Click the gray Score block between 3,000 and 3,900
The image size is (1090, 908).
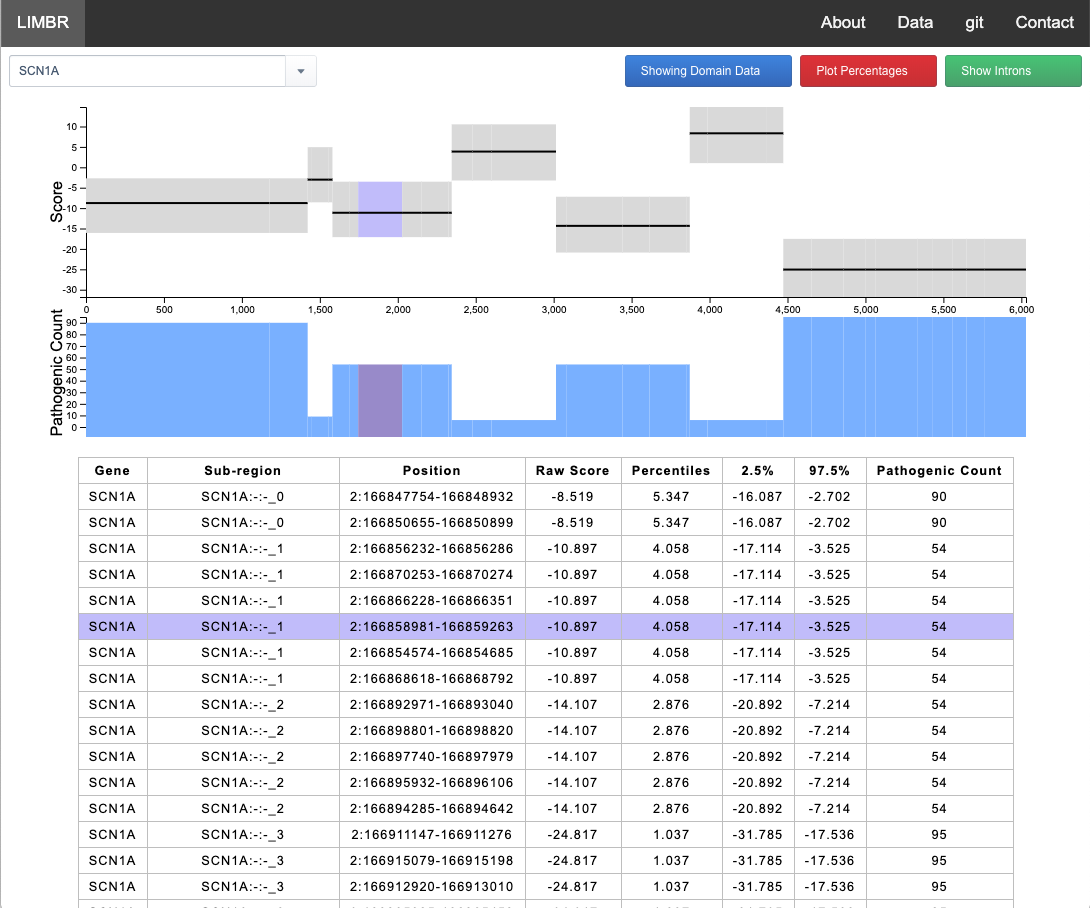point(623,225)
